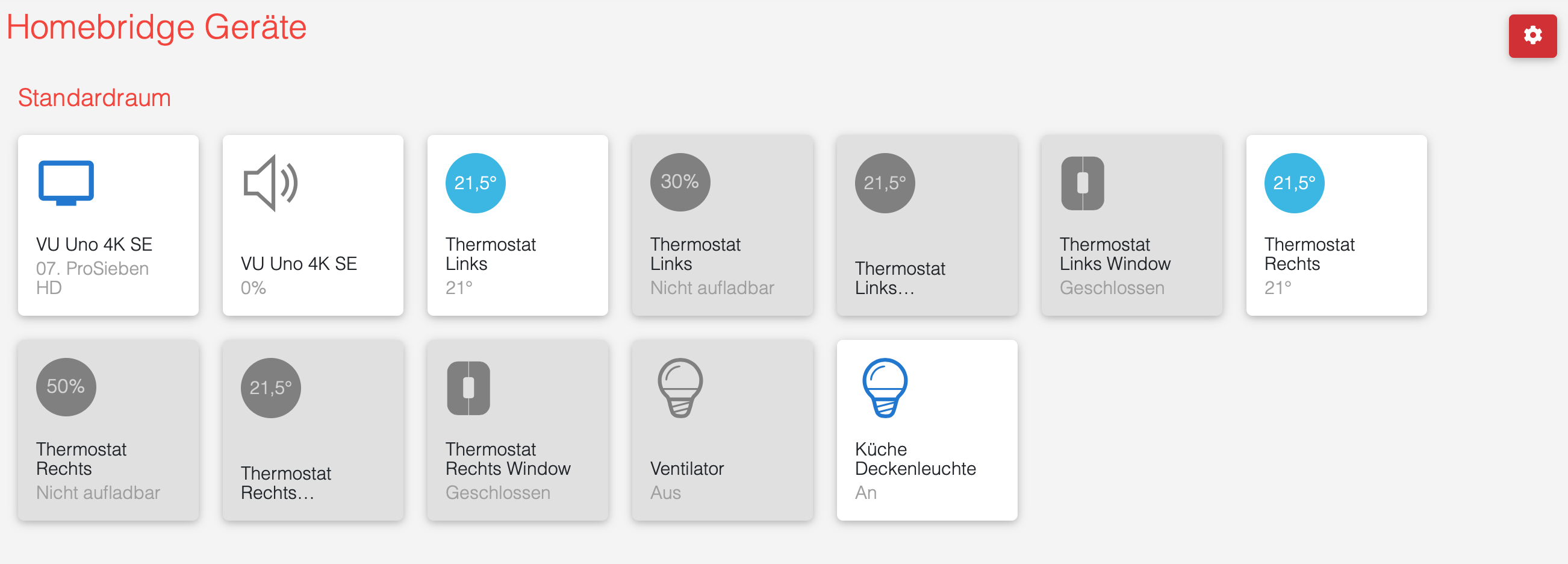Click Thermostat Rechts Window contact sensor icon

[468, 388]
